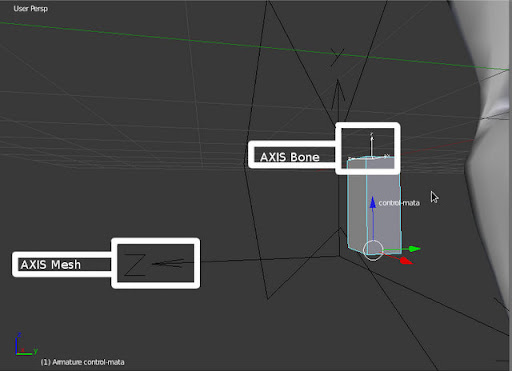Image resolution: width=512 pixels, height=371 pixels.
Task: Click the red X-axis manipulator arrow
Action: click(x=406, y=261)
